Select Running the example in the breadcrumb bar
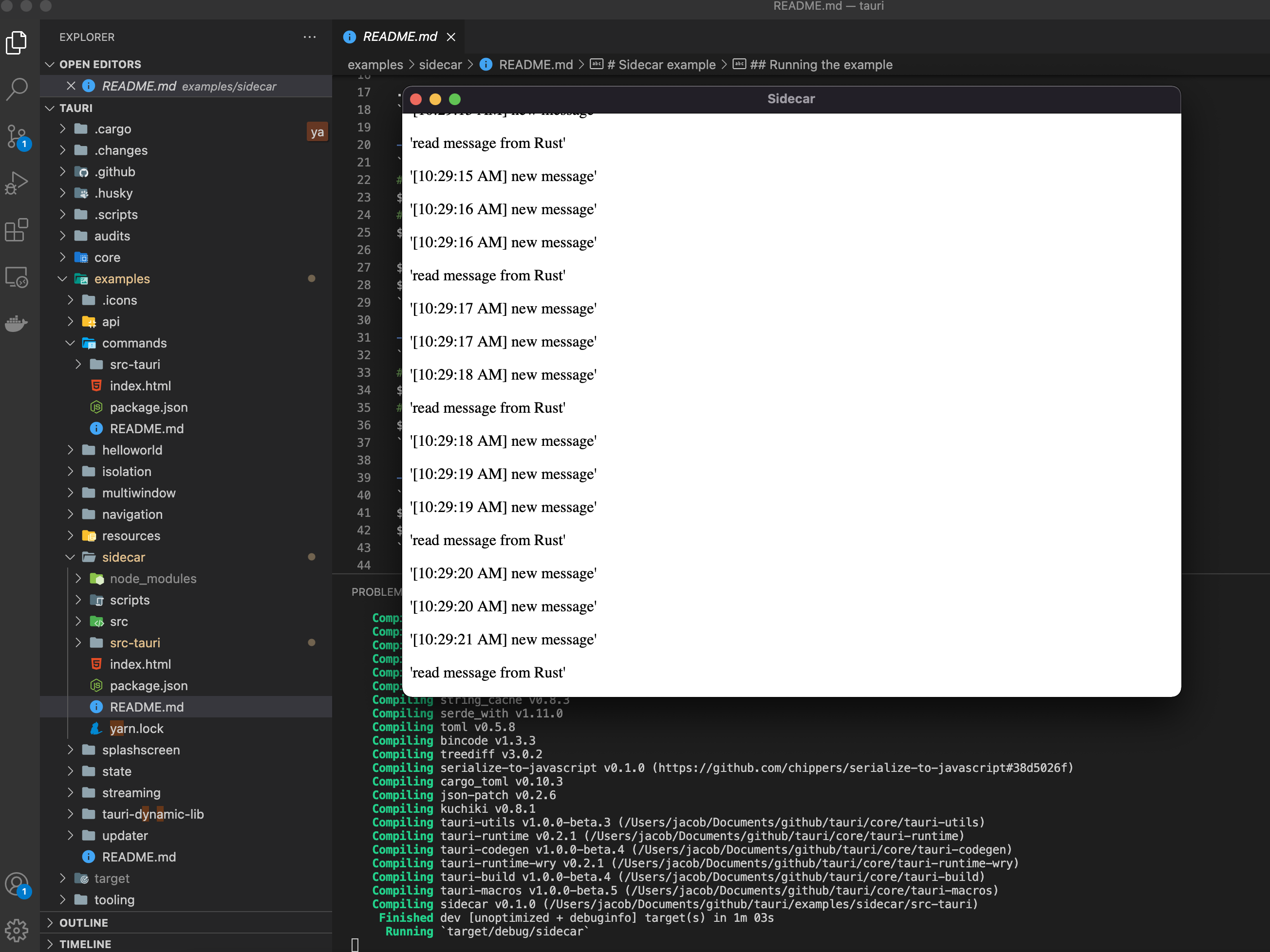1270x952 pixels. click(x=822, y=65)
